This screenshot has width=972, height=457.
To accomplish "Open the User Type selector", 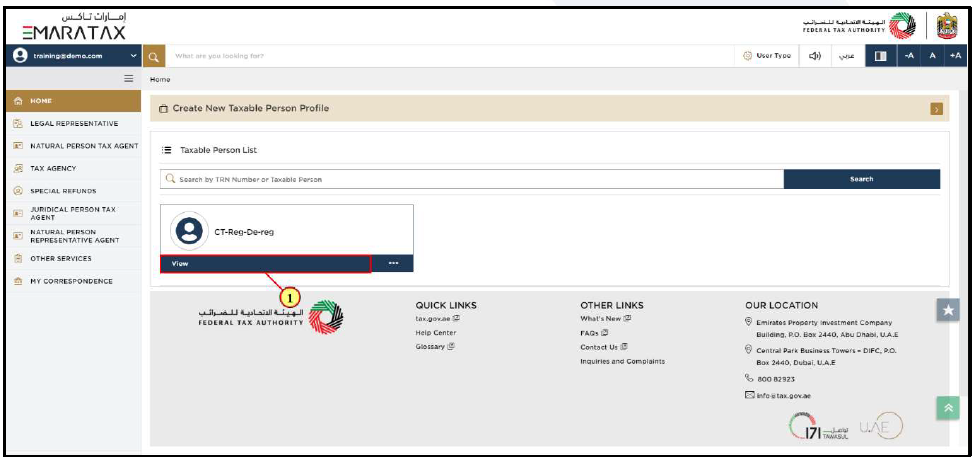I will click(767, 56).
